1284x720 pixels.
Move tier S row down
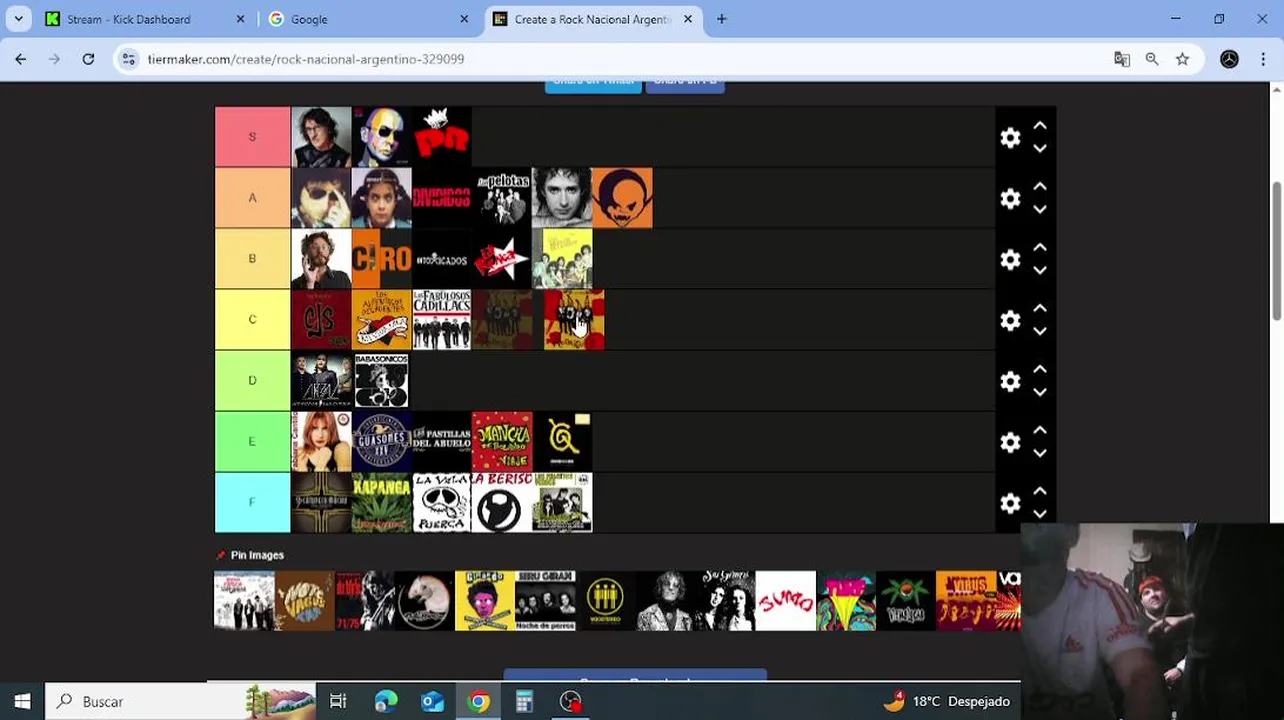pos(1040,148)
